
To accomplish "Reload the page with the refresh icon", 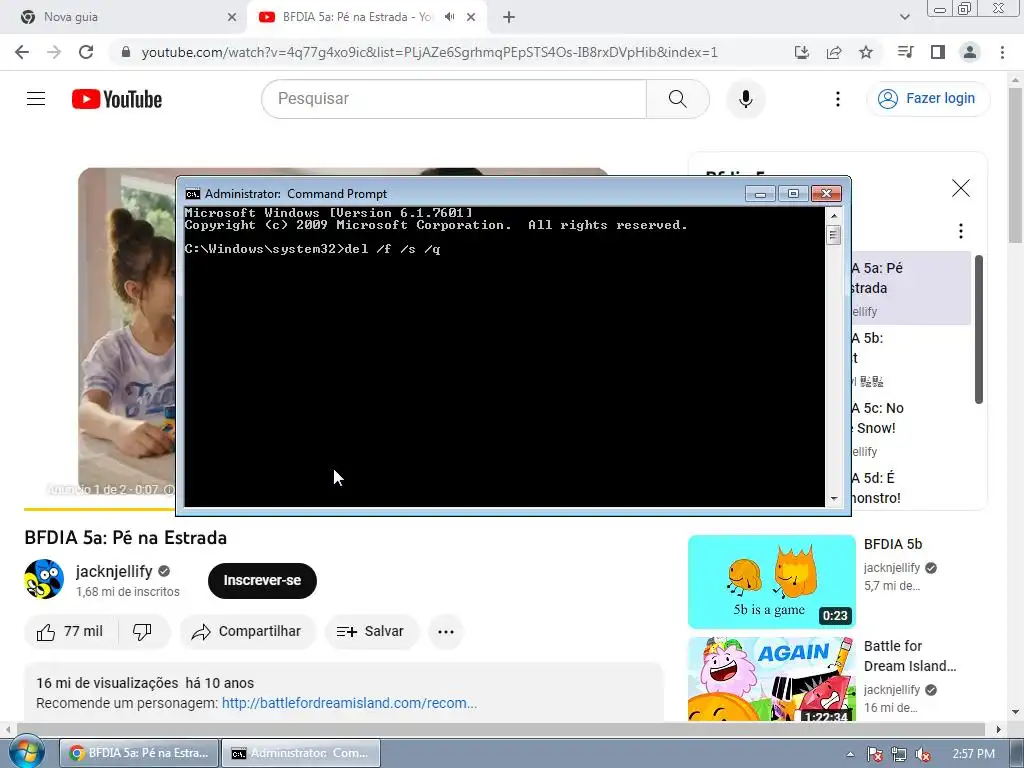I will pos(86,52).
